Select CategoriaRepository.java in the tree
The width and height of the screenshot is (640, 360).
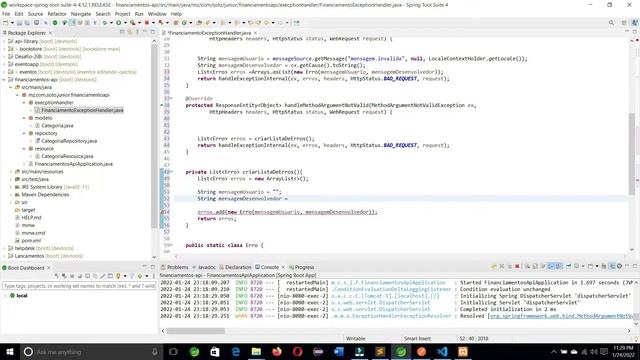pyautogui.click(x=69, y=141)
